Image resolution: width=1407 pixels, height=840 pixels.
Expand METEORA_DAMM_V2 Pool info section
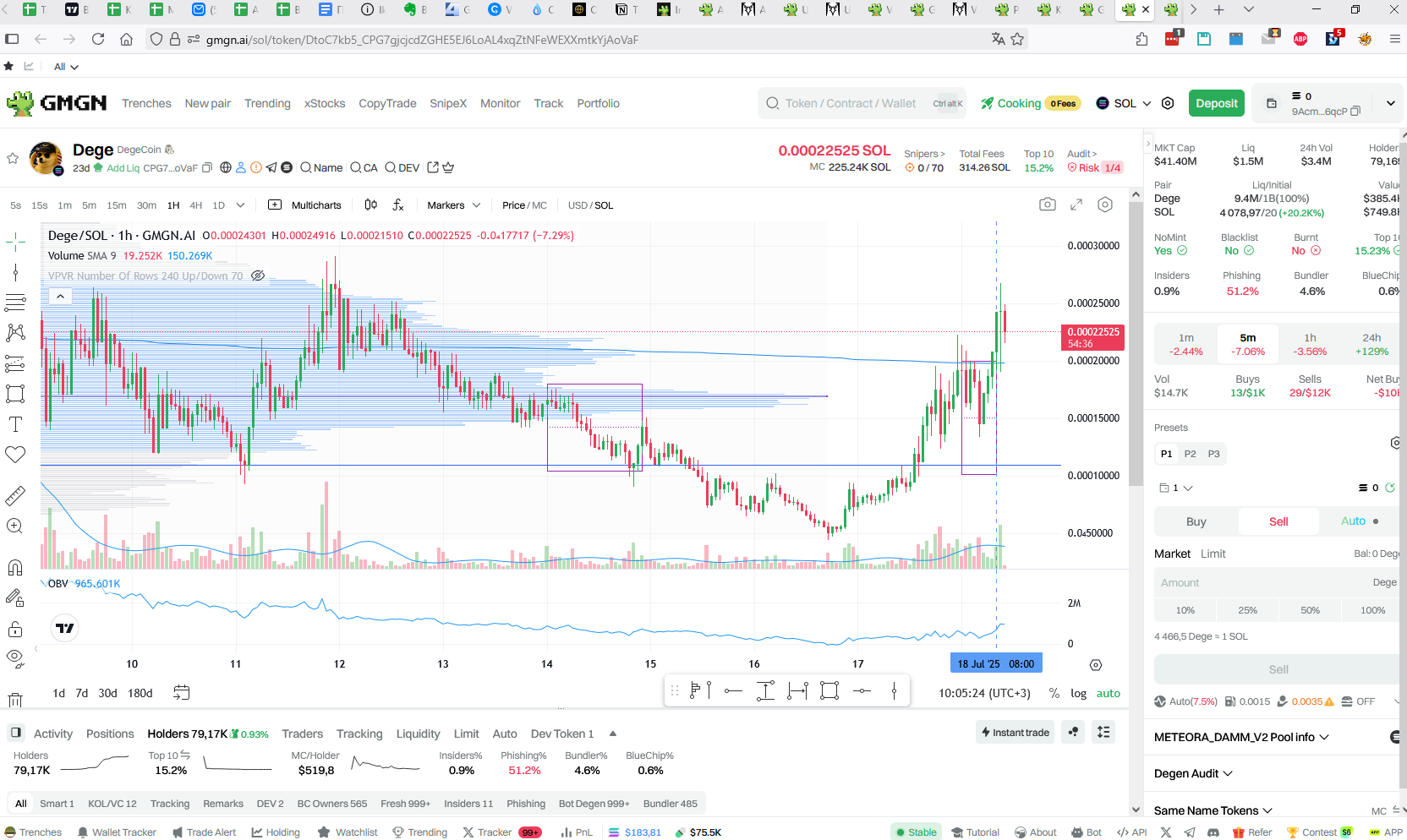(1241, 737)
